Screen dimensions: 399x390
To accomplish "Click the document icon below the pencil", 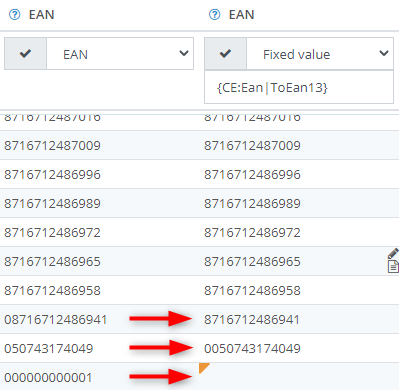I will pos(393,267).
